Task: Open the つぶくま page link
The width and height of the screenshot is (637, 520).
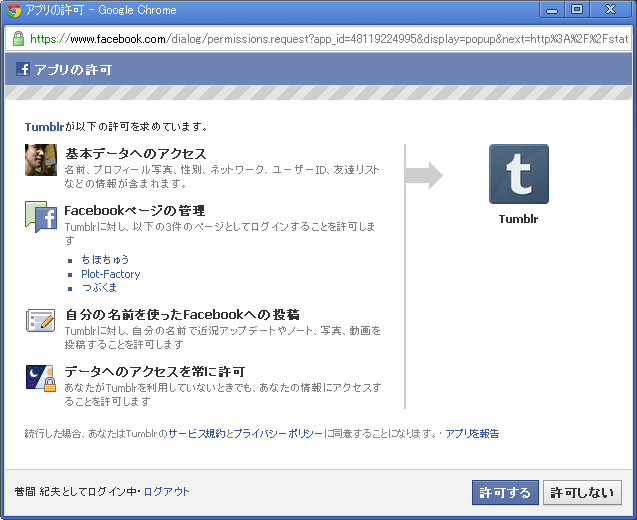Action: click(x=99, y=288)
